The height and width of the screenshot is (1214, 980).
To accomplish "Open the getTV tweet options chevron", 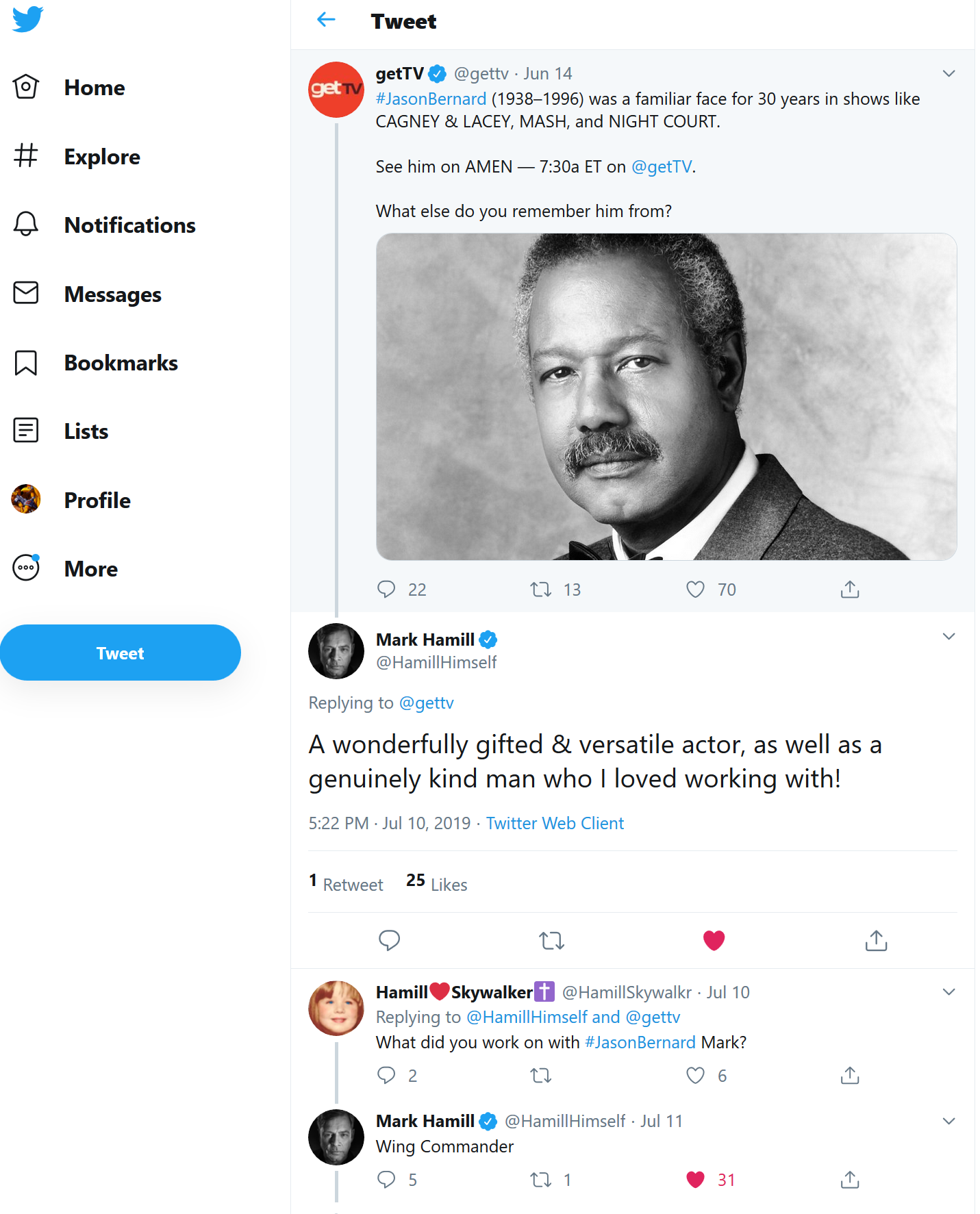I will click(x=948, y=73).
